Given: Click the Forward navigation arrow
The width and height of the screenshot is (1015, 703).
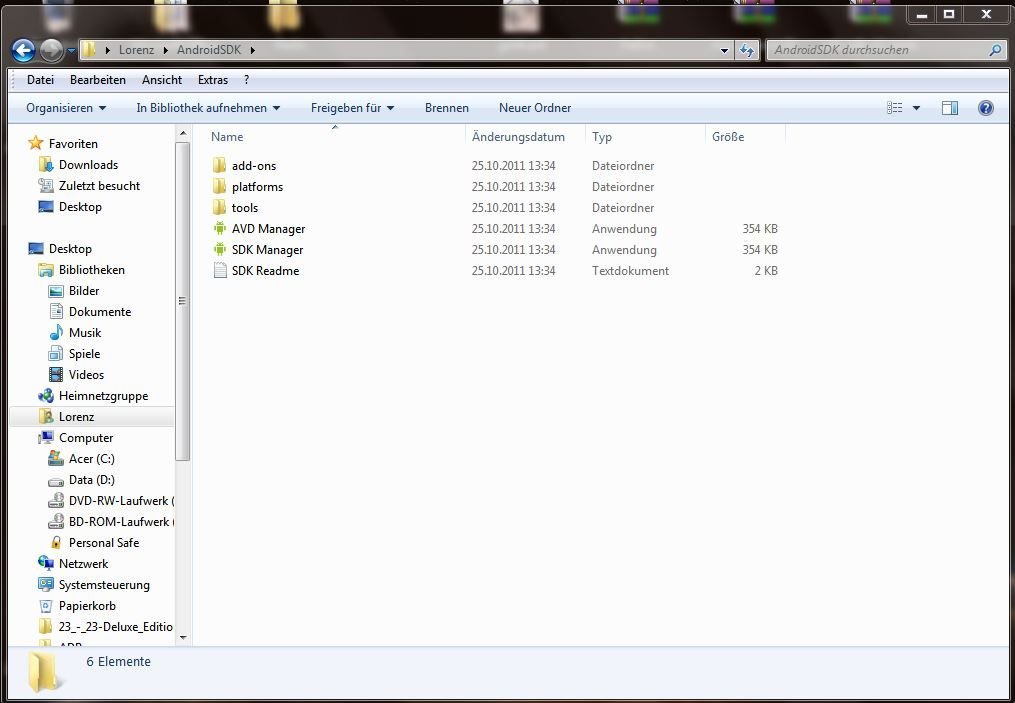Looking at the screenshot, I should click(51, 50).
